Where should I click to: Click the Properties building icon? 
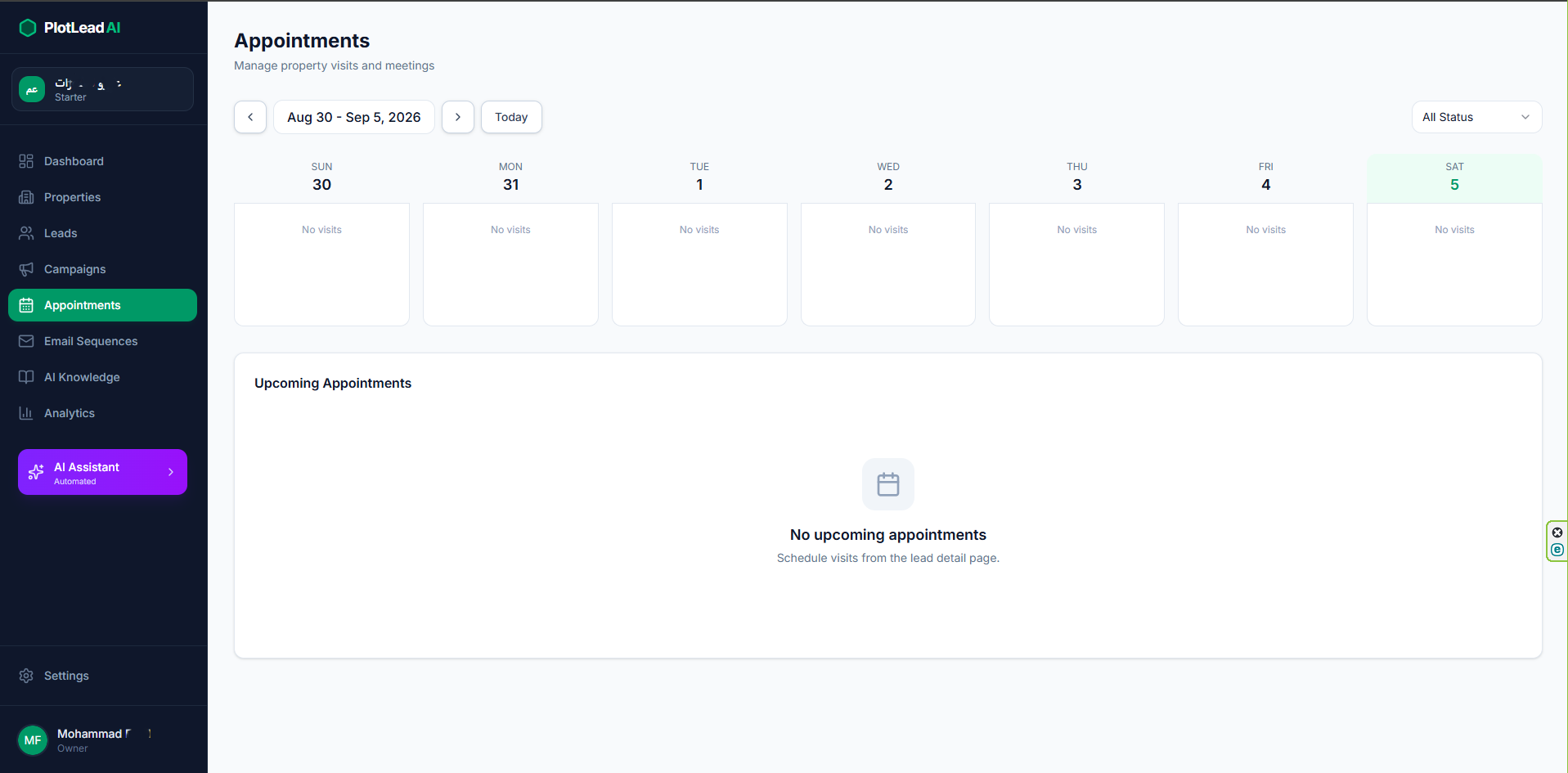pos(26,197)
